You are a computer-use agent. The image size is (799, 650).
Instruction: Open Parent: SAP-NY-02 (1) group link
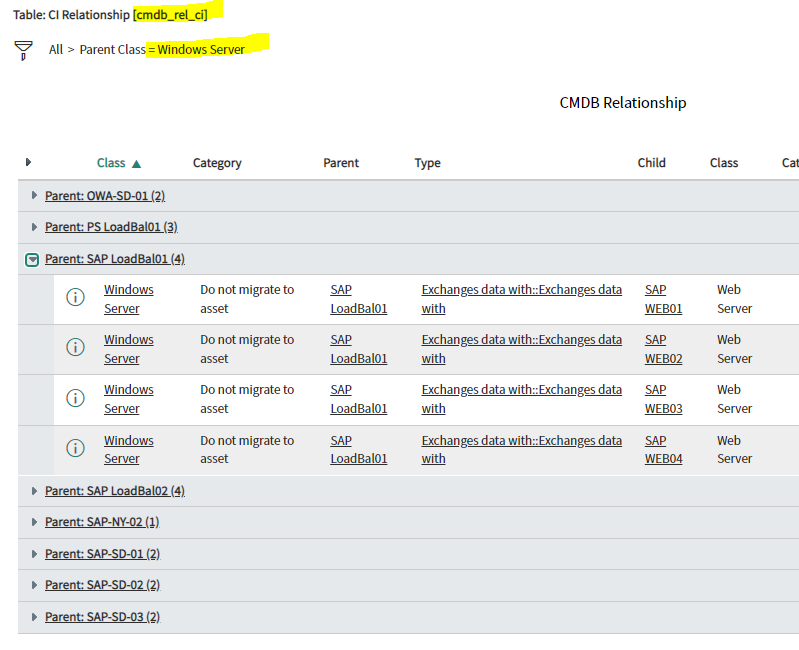click(102, 522)
